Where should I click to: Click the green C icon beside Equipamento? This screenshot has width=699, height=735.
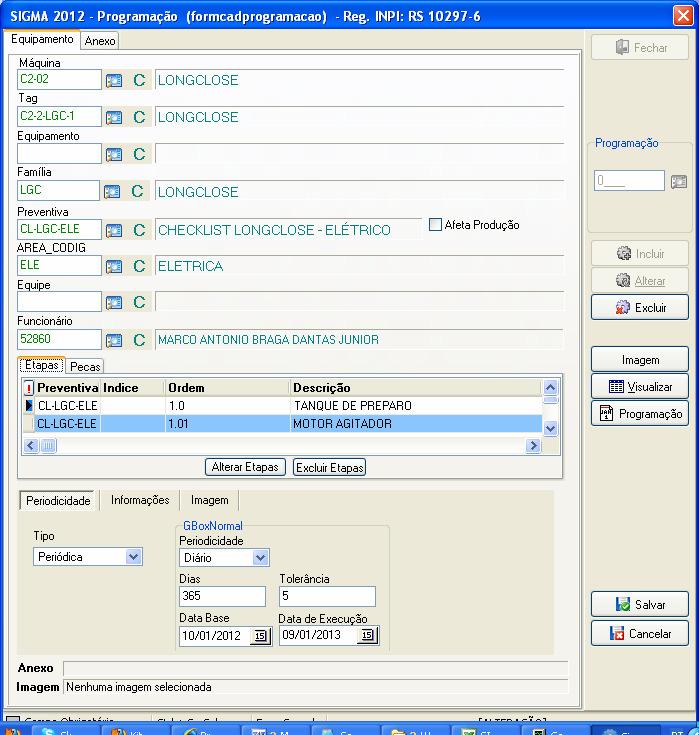tap(139, 154)
